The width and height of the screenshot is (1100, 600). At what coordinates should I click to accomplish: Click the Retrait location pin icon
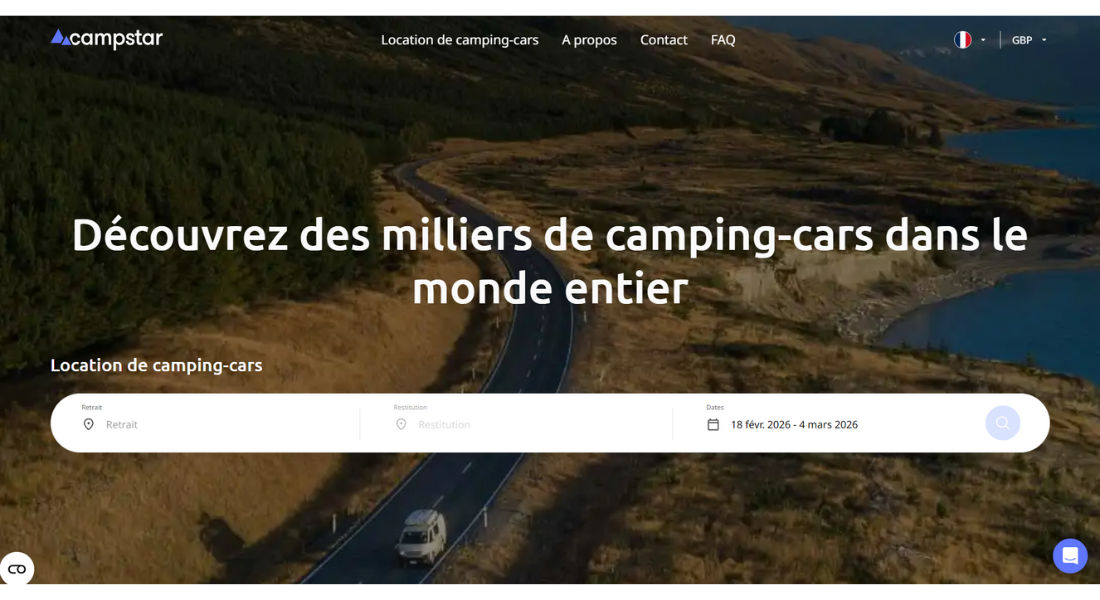coord(88,425)
